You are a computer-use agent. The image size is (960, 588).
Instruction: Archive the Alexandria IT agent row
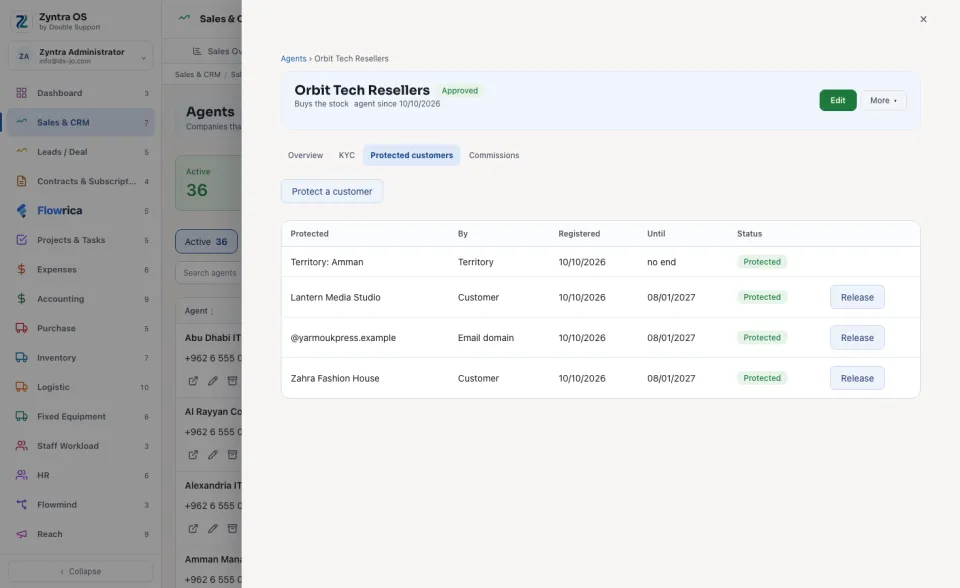point(232,529)
